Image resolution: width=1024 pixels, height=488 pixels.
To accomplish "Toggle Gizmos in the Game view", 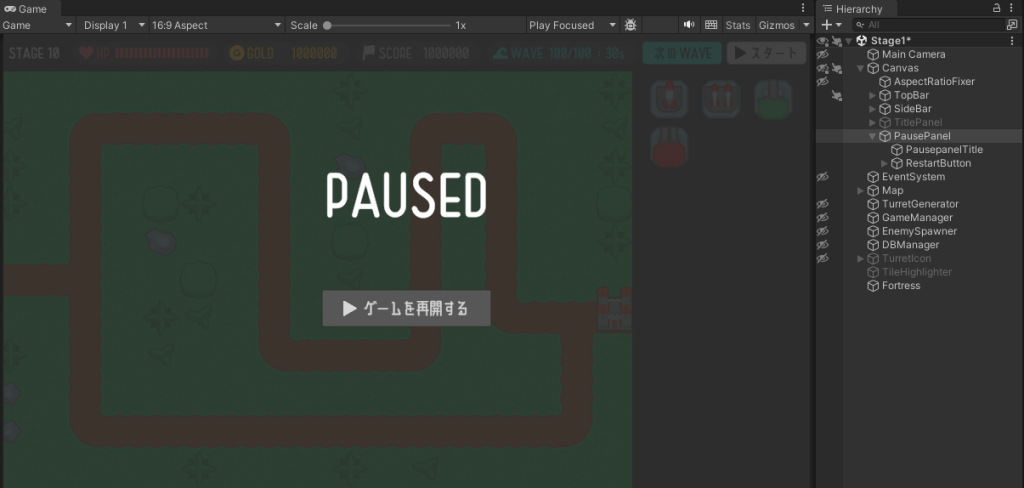I will (x=776, y=25).
